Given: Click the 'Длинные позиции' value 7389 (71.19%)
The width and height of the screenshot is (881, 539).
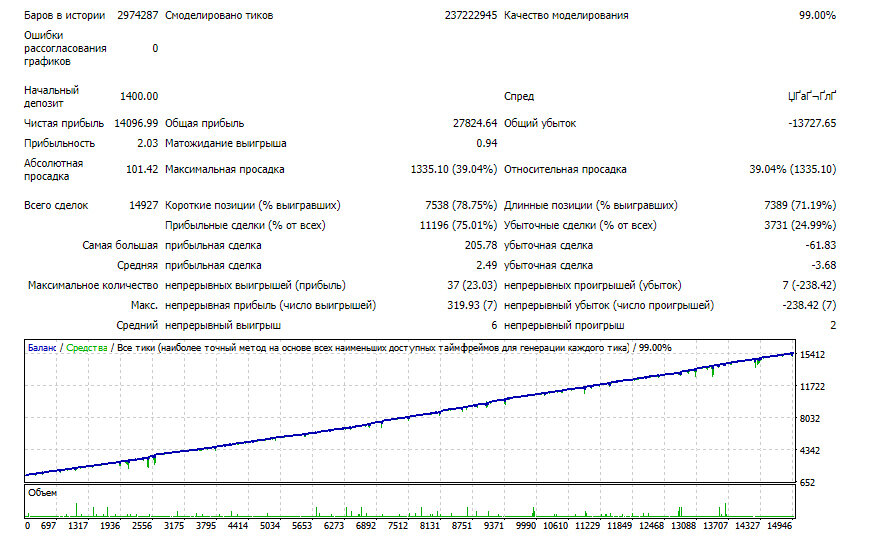Looking at the screenshot, I should [800, 205].
